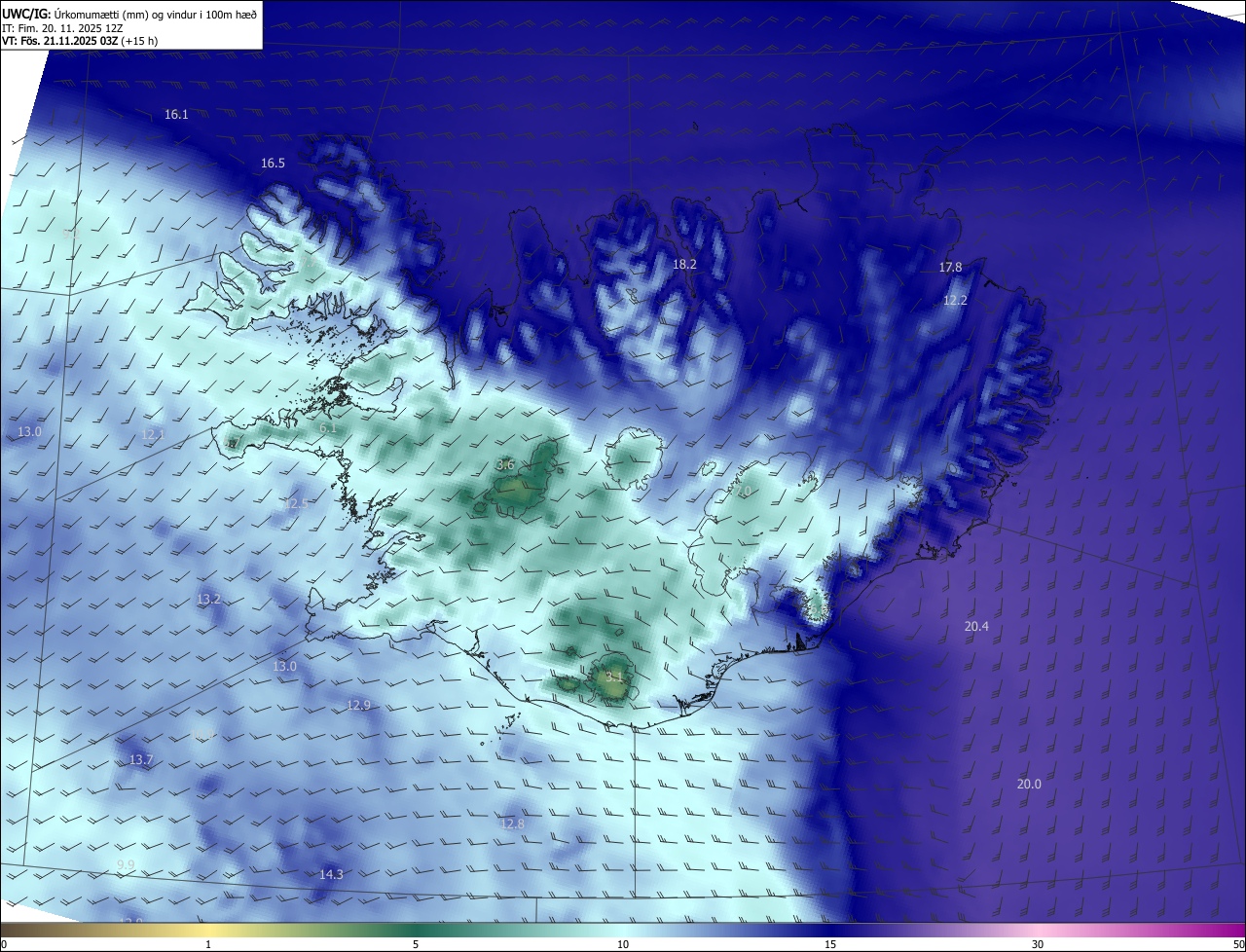Click the VT valid time line
The height and width of the screenshot is (952, 1246).
pos(81,41)
